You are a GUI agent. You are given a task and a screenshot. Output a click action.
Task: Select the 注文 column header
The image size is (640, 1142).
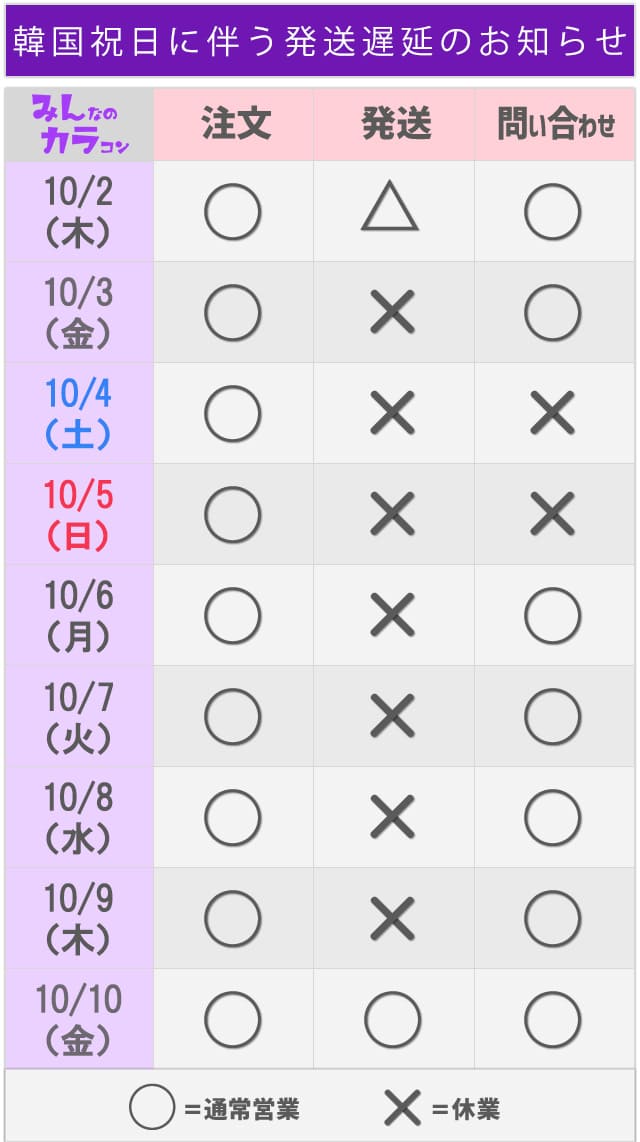click(234, 125)
